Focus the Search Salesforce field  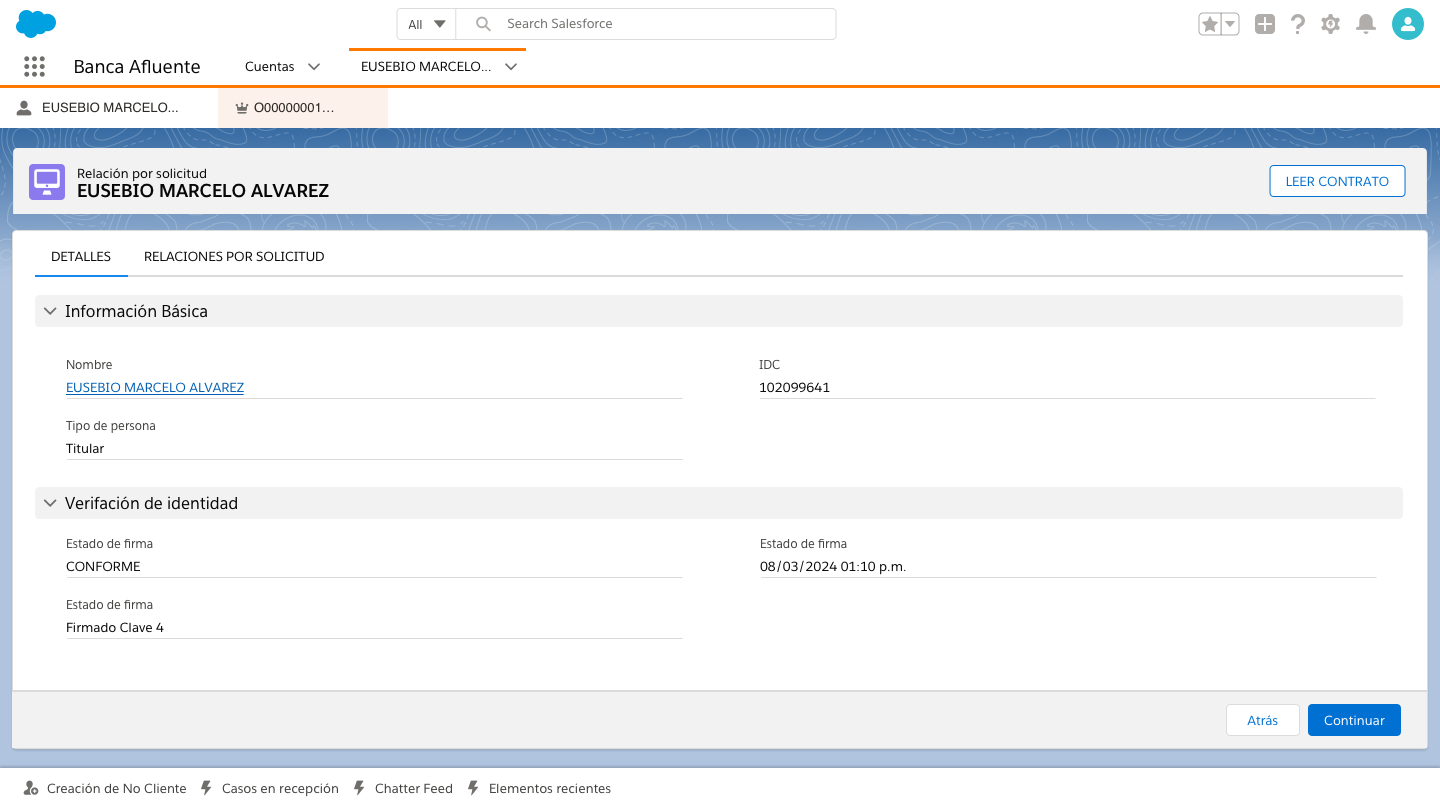pos(646,24)
